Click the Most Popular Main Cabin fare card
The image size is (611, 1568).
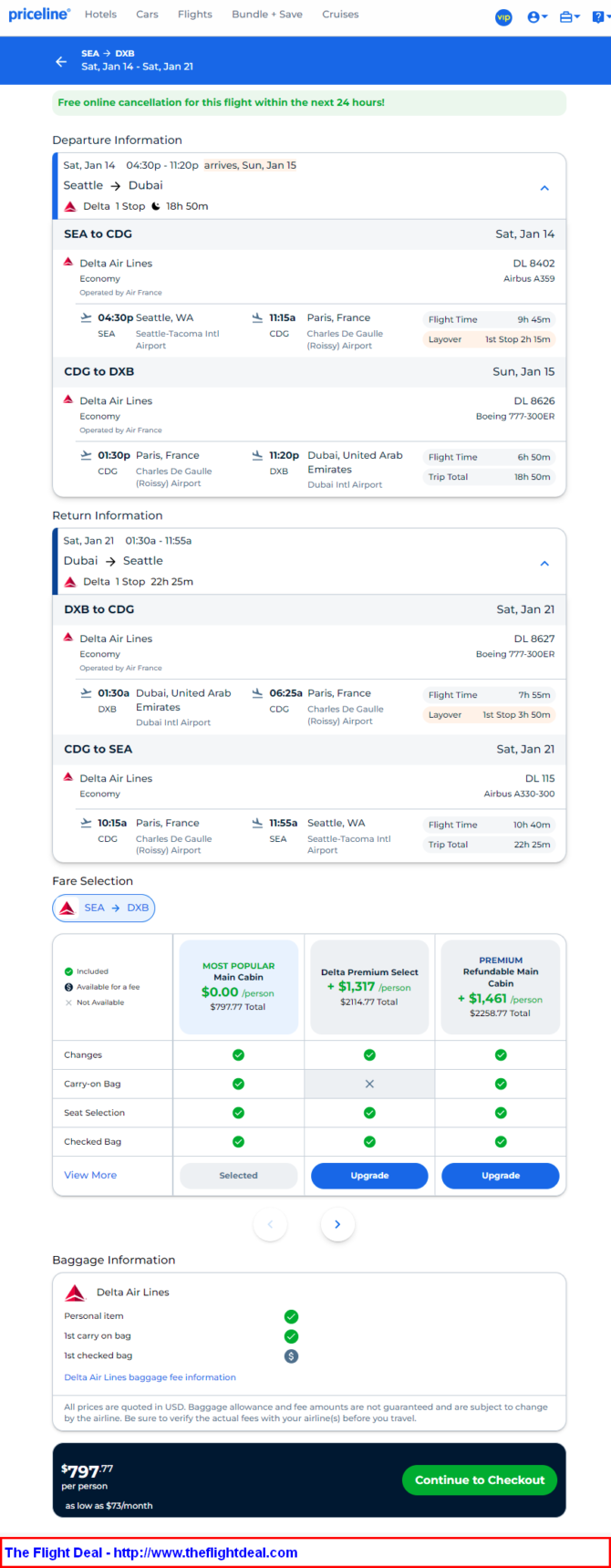pyautogui.click(x=238, y=986)
